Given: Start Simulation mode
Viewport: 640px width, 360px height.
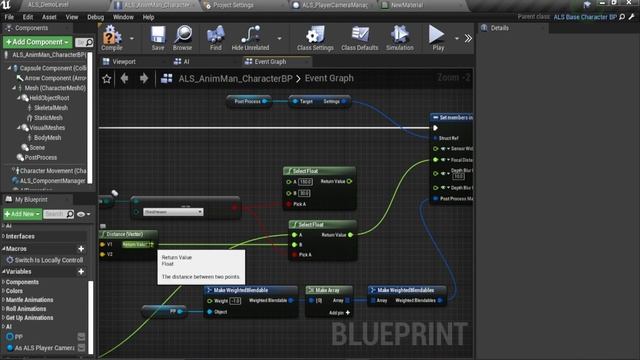Looking at the screenshot, I should (x=400, y=38).
